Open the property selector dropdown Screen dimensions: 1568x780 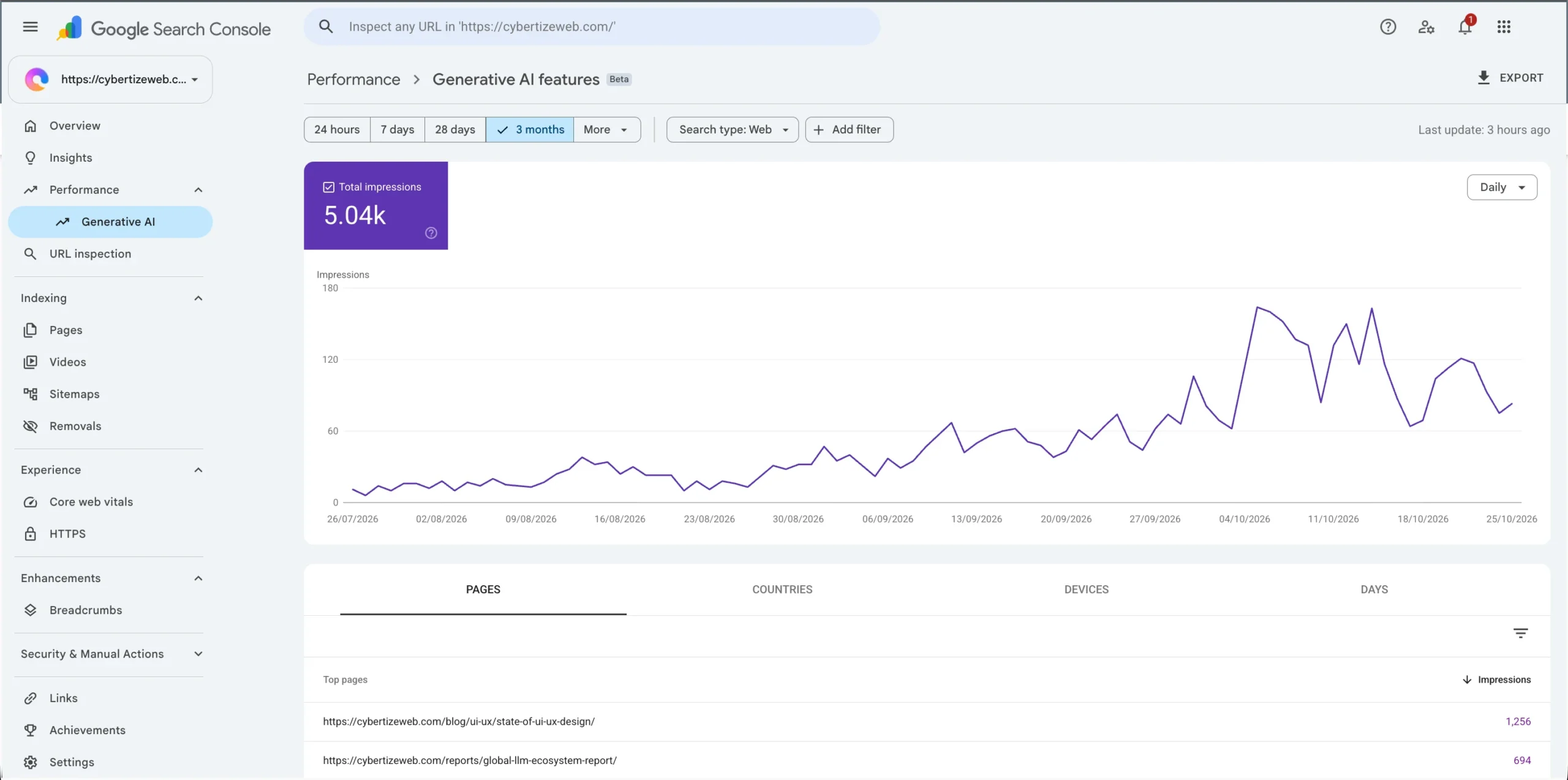(110, 79)
